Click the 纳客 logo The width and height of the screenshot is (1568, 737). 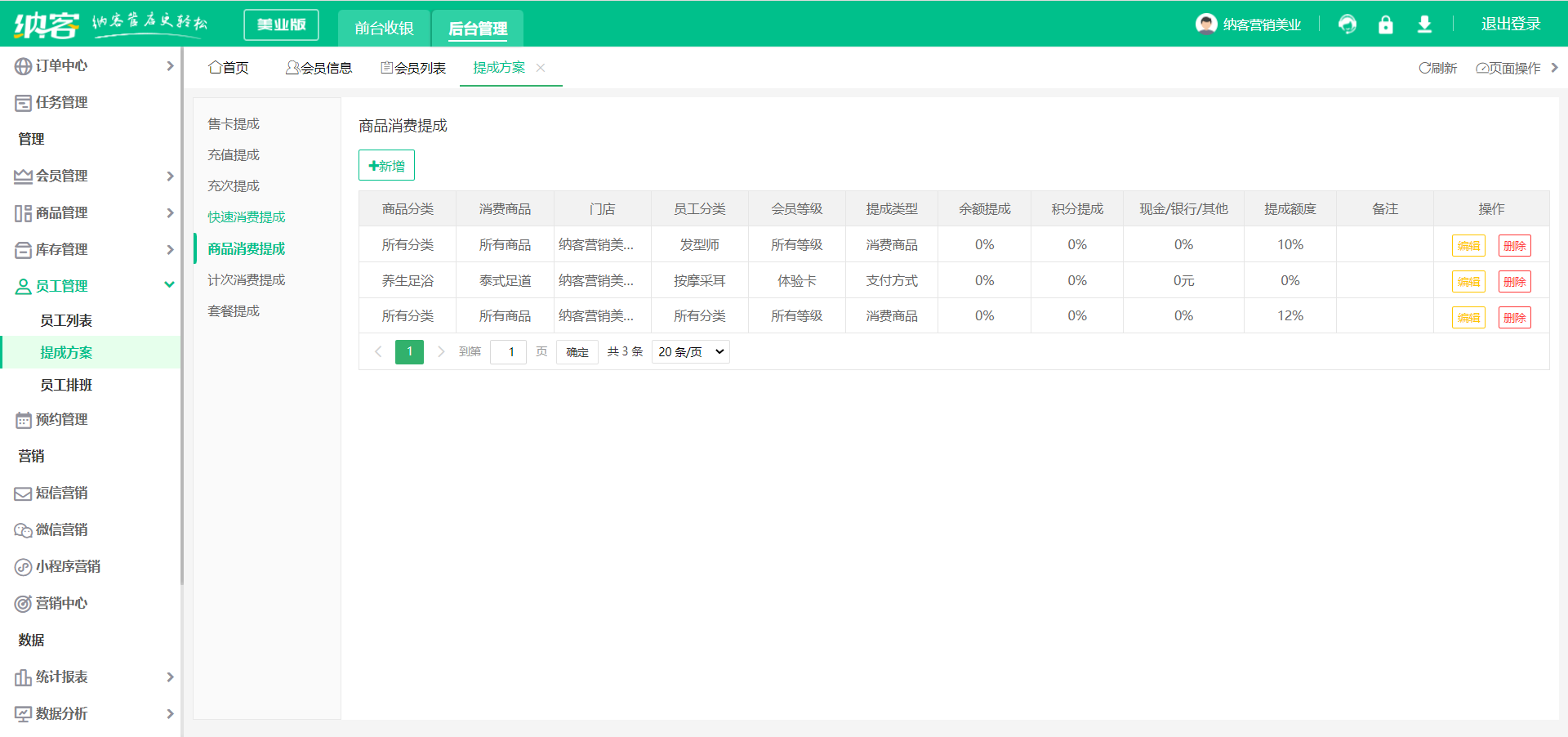coord(47,25)
